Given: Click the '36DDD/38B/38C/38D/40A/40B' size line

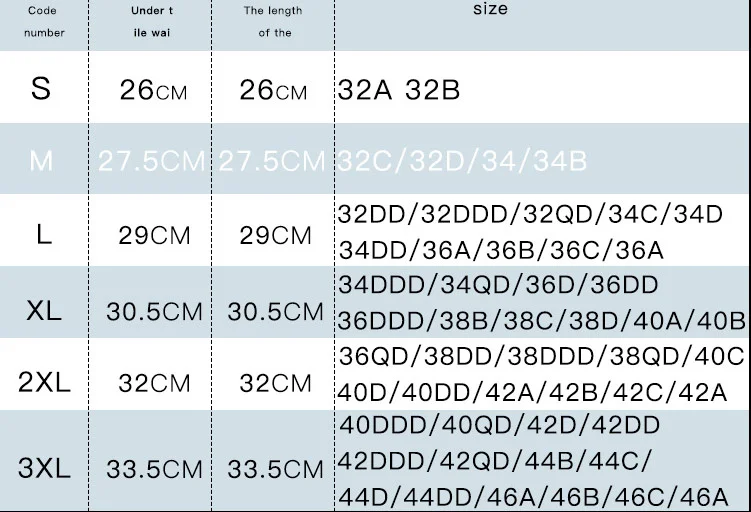Looking at the screenshot, I should [x=542, y=321].
